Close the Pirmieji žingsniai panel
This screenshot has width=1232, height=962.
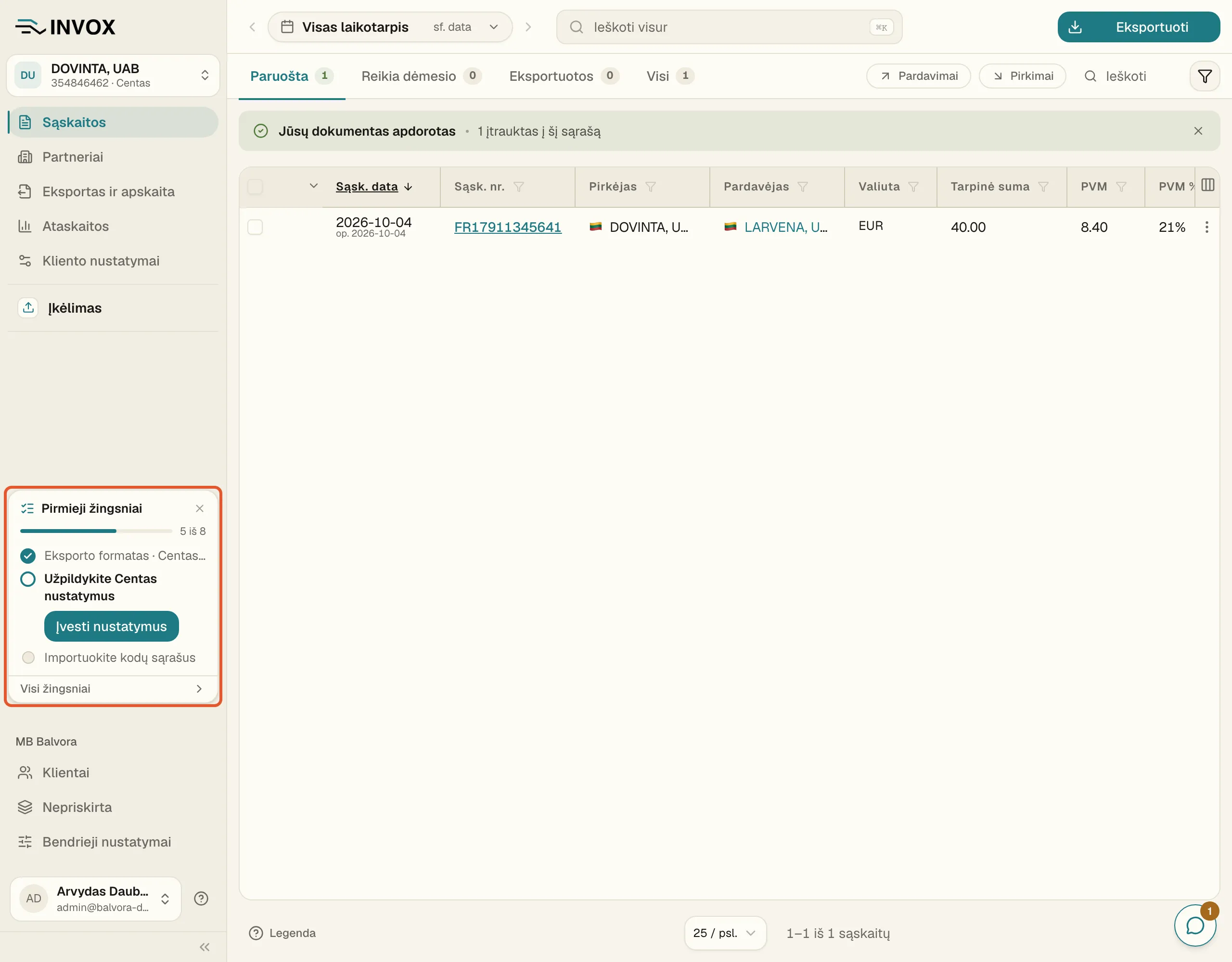click(x=200, y=508)
